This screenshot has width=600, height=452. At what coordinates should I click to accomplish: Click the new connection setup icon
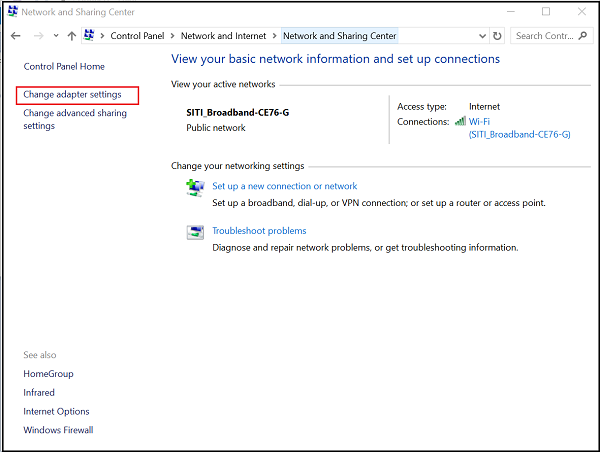[195, 187]
